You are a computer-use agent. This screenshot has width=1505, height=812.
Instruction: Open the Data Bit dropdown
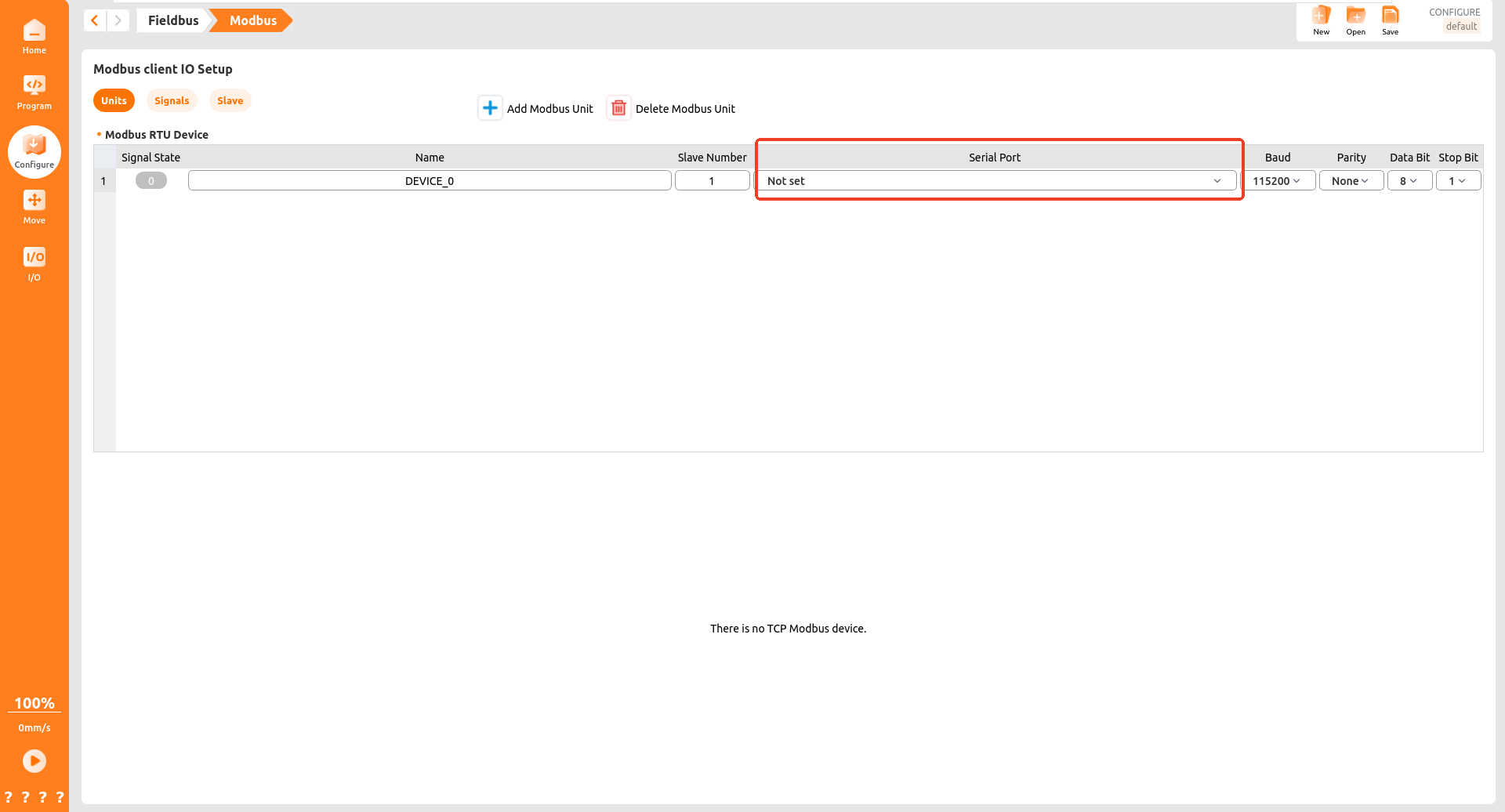coord(1409,181)
